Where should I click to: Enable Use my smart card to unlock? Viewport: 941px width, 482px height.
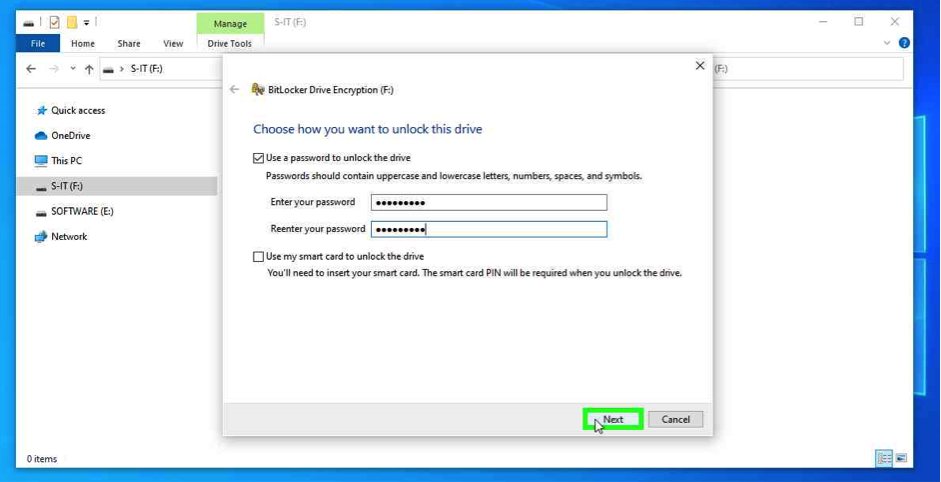point(259,257)
